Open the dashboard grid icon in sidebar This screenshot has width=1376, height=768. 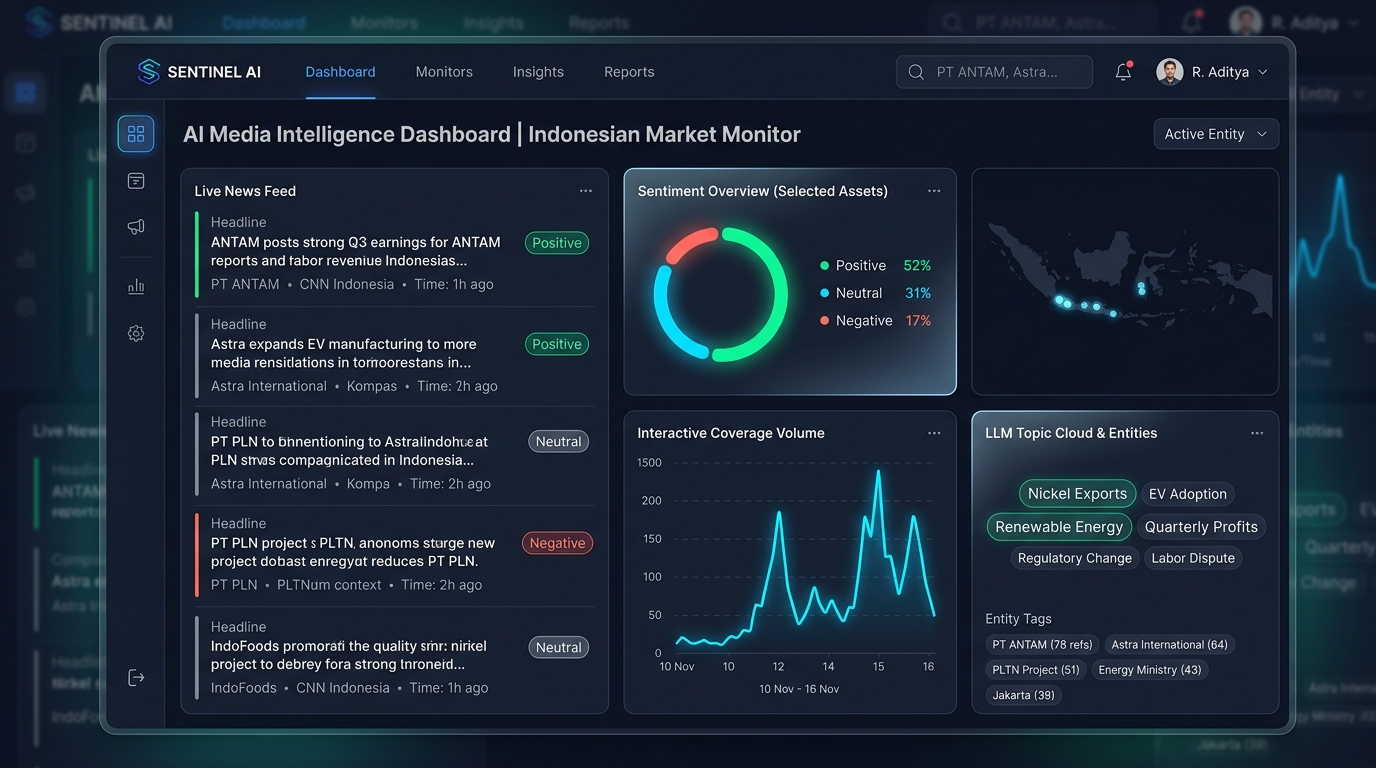click(x=136, y=134)
